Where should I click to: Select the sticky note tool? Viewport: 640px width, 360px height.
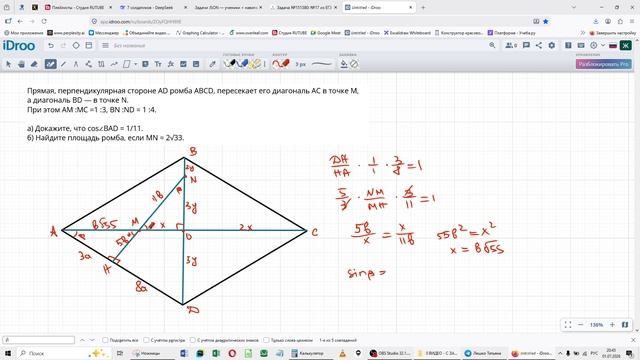tap(145, 64)
